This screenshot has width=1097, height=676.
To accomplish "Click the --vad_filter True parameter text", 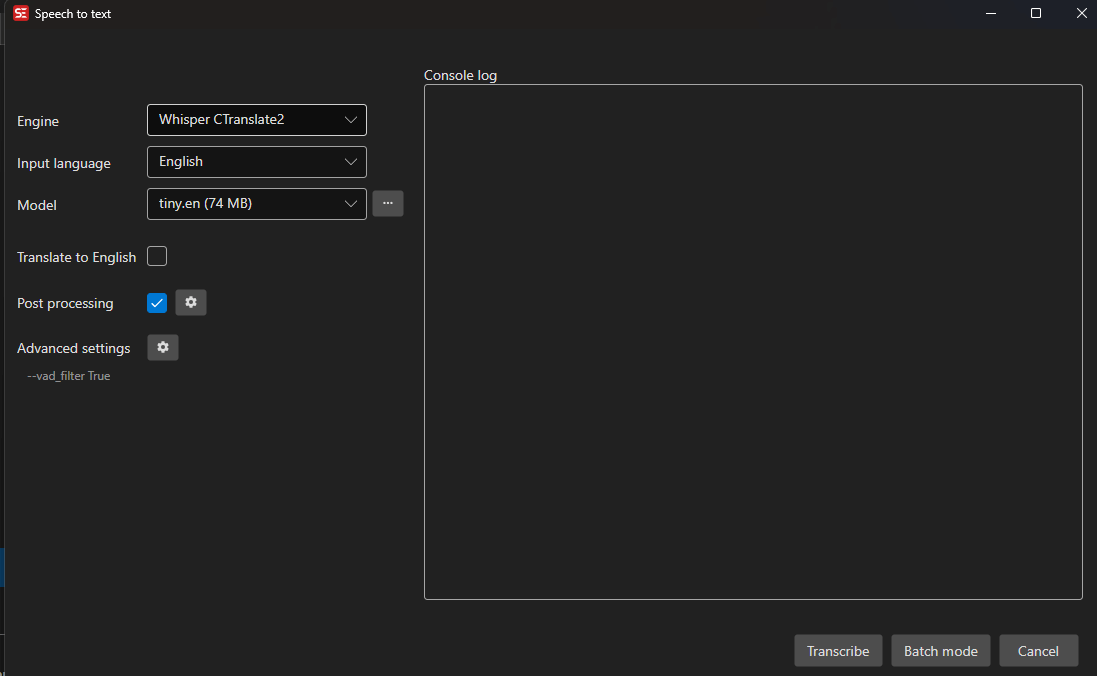I will 69,377.
